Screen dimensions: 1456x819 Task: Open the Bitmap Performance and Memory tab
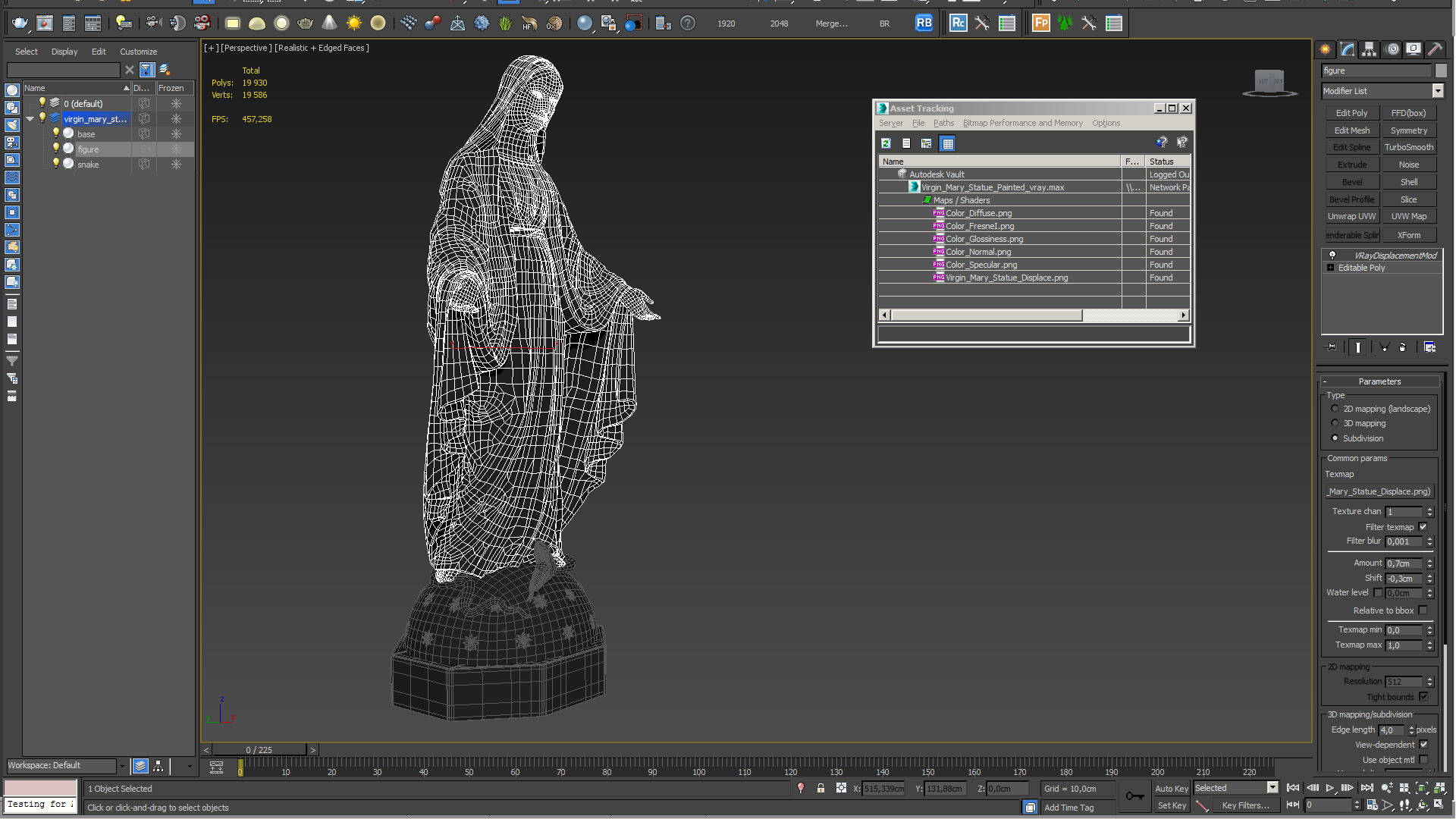(1021, 123)
